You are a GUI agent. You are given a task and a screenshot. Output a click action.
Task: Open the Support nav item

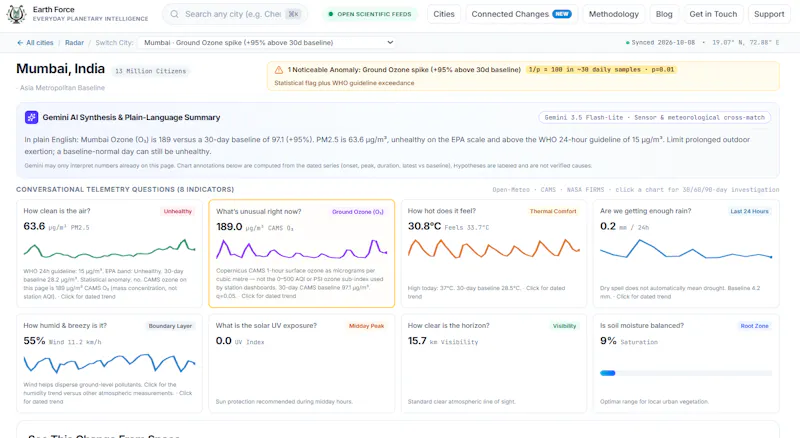(769, 14)
